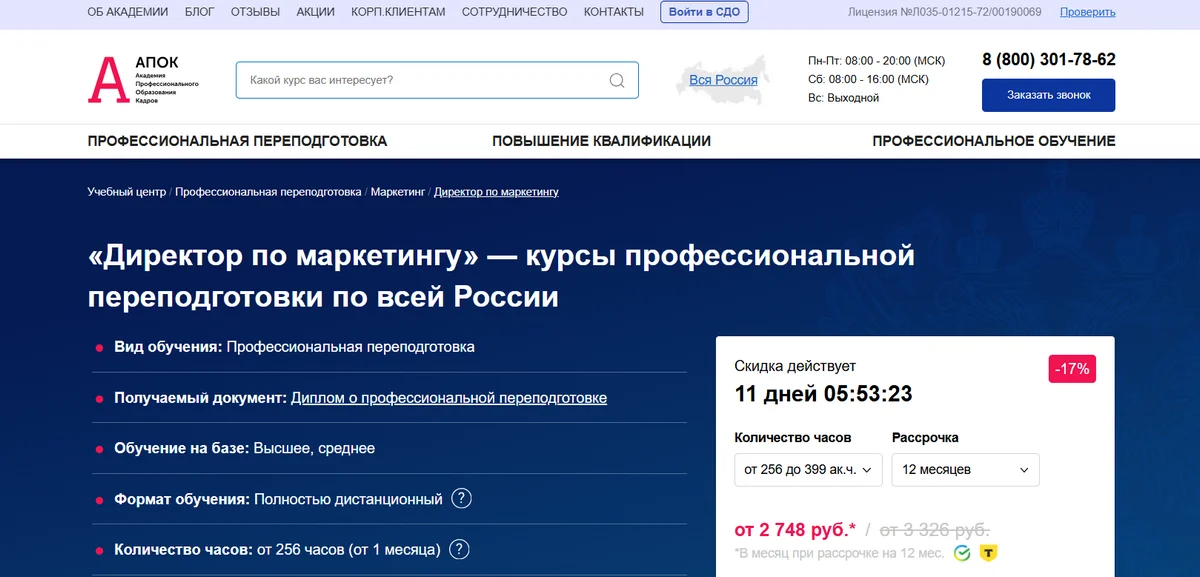Open Диплом о профессиональной переподготовке link

[449, 398]
